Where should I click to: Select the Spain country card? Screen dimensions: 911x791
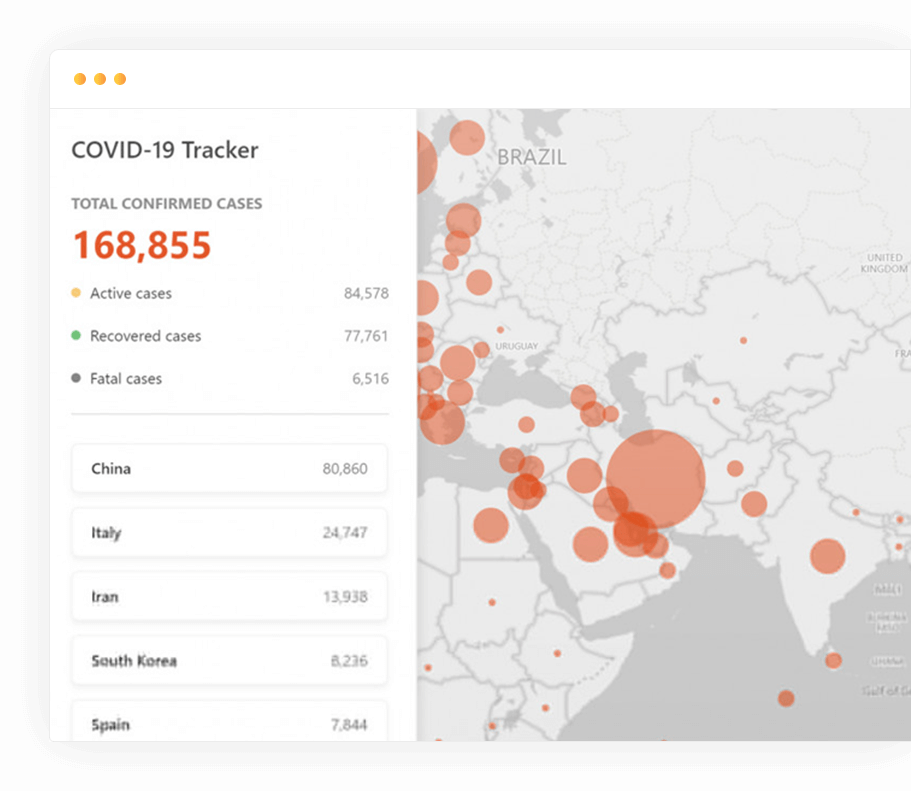coord(229,721)
